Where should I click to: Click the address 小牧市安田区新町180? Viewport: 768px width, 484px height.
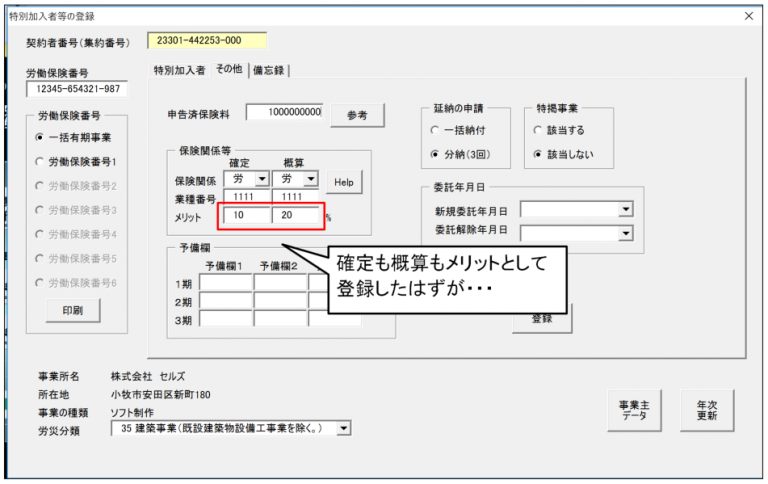[x=161, y=395]
